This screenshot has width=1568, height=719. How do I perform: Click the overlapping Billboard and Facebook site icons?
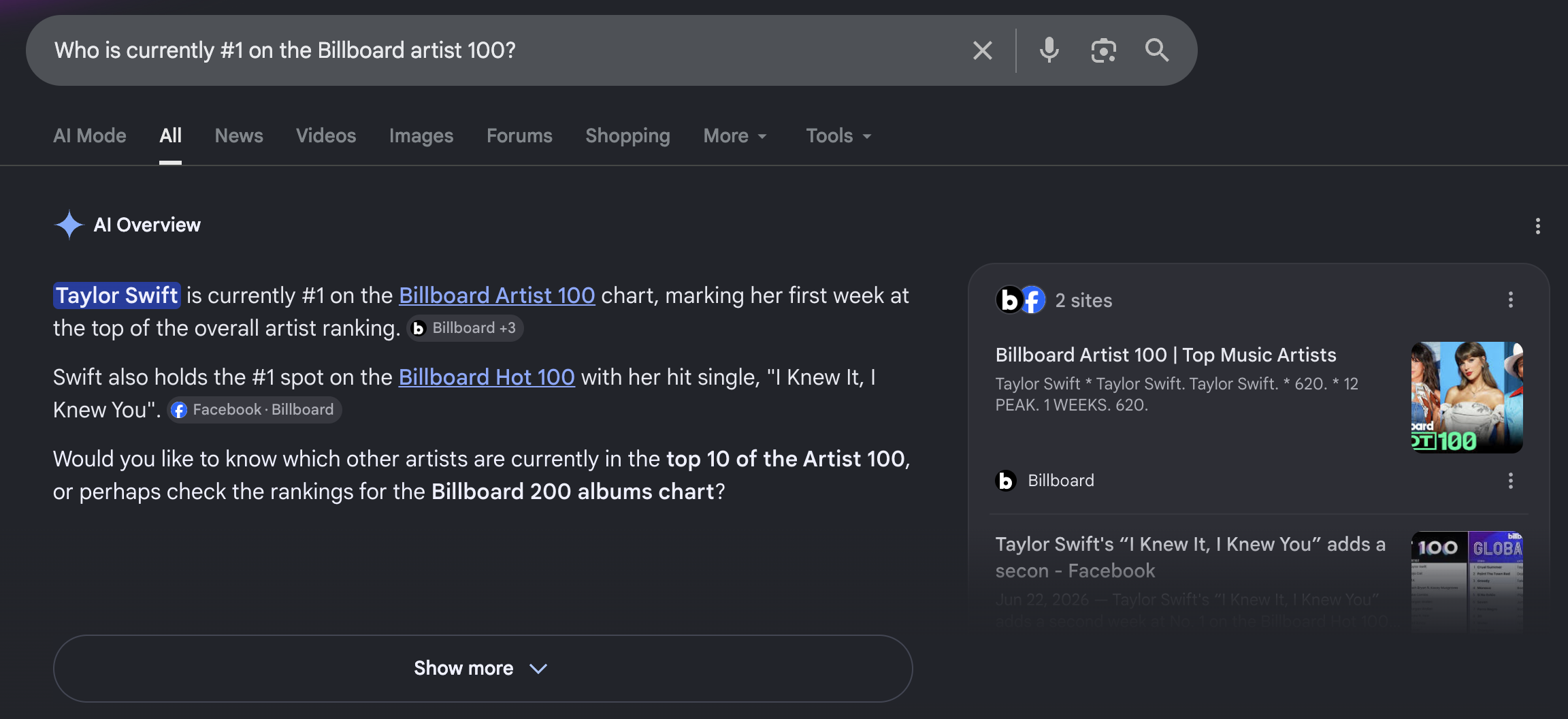pos(1020,300)
